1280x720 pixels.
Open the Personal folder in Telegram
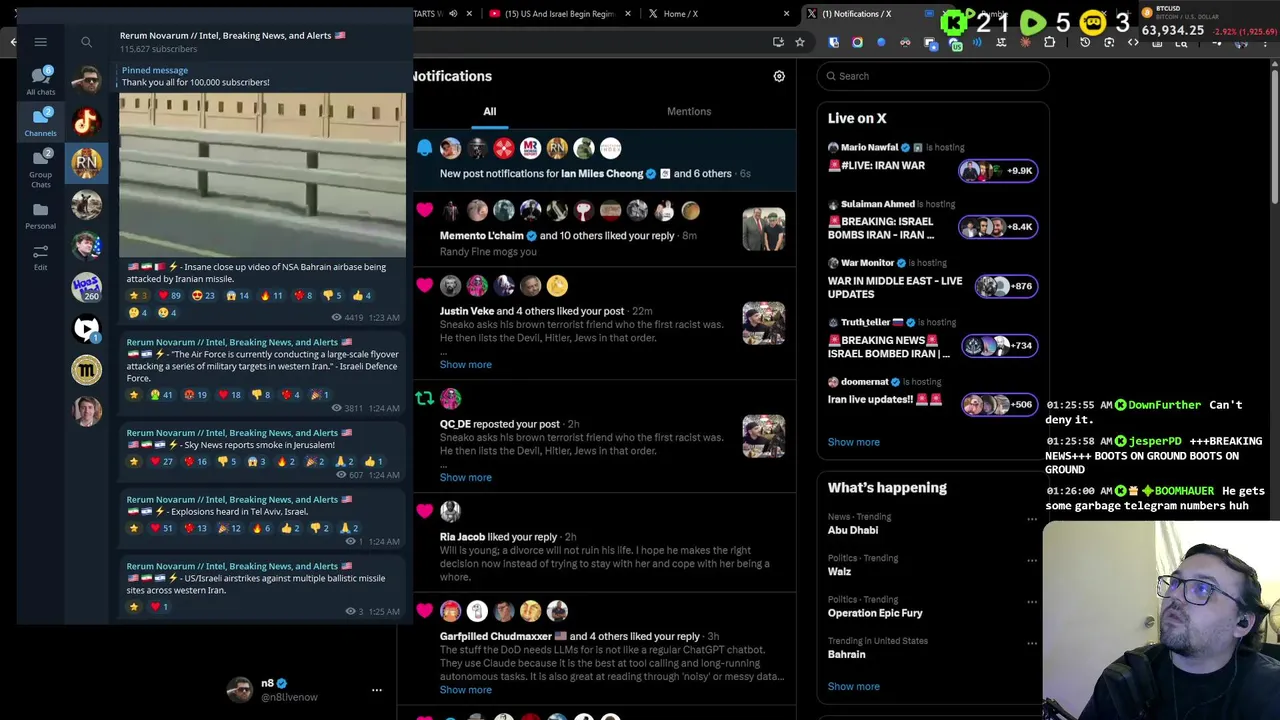40,215
